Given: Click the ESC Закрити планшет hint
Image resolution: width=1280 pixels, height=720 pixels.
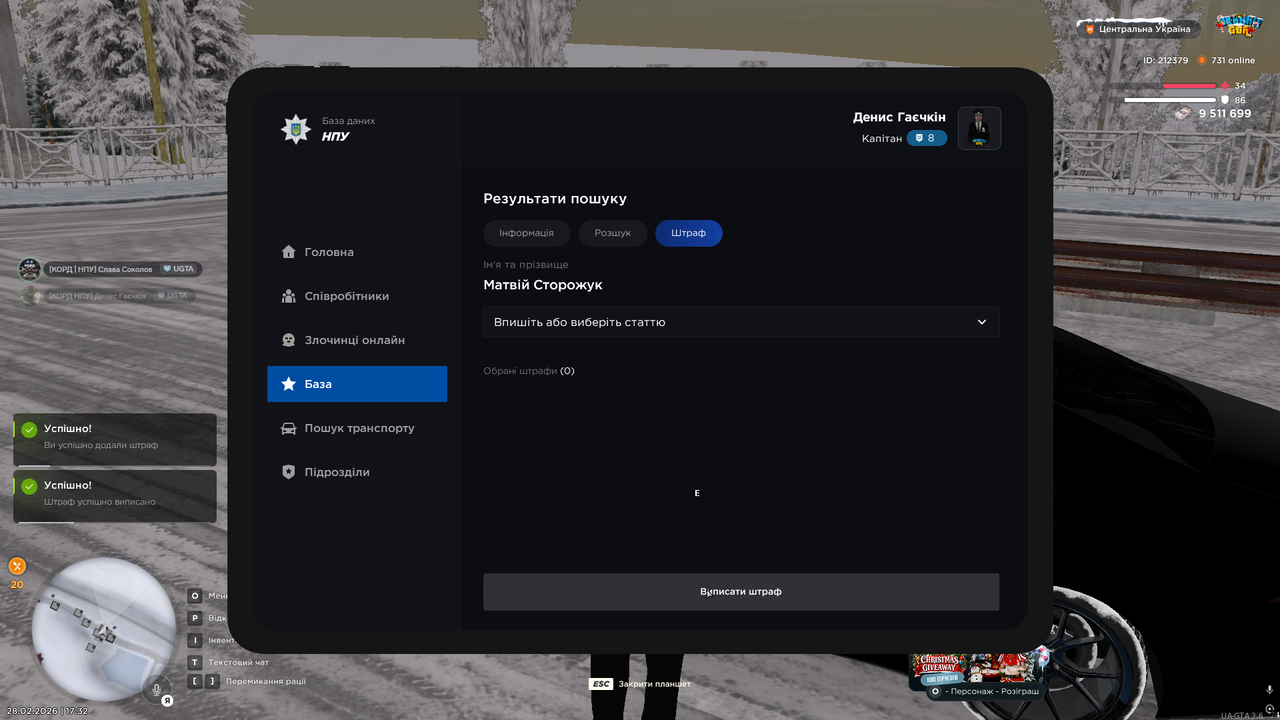Looking at the screenshot, I should [x=640, y=684].
